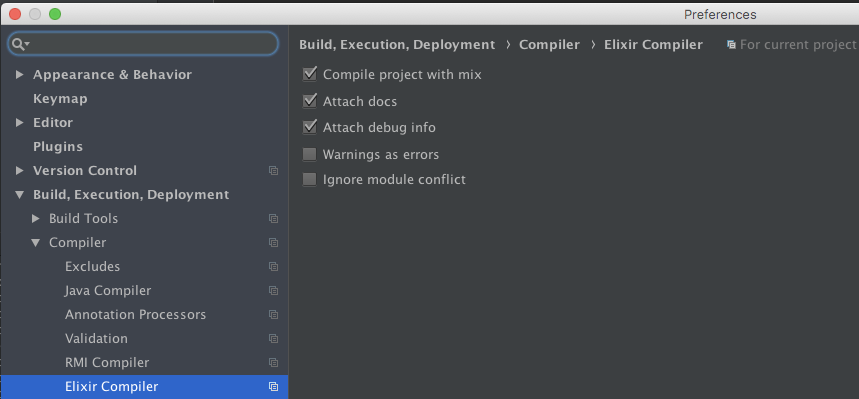Focus the preferences search field
The height and width of the screenshot is (399, 859).
pos(143,44)
